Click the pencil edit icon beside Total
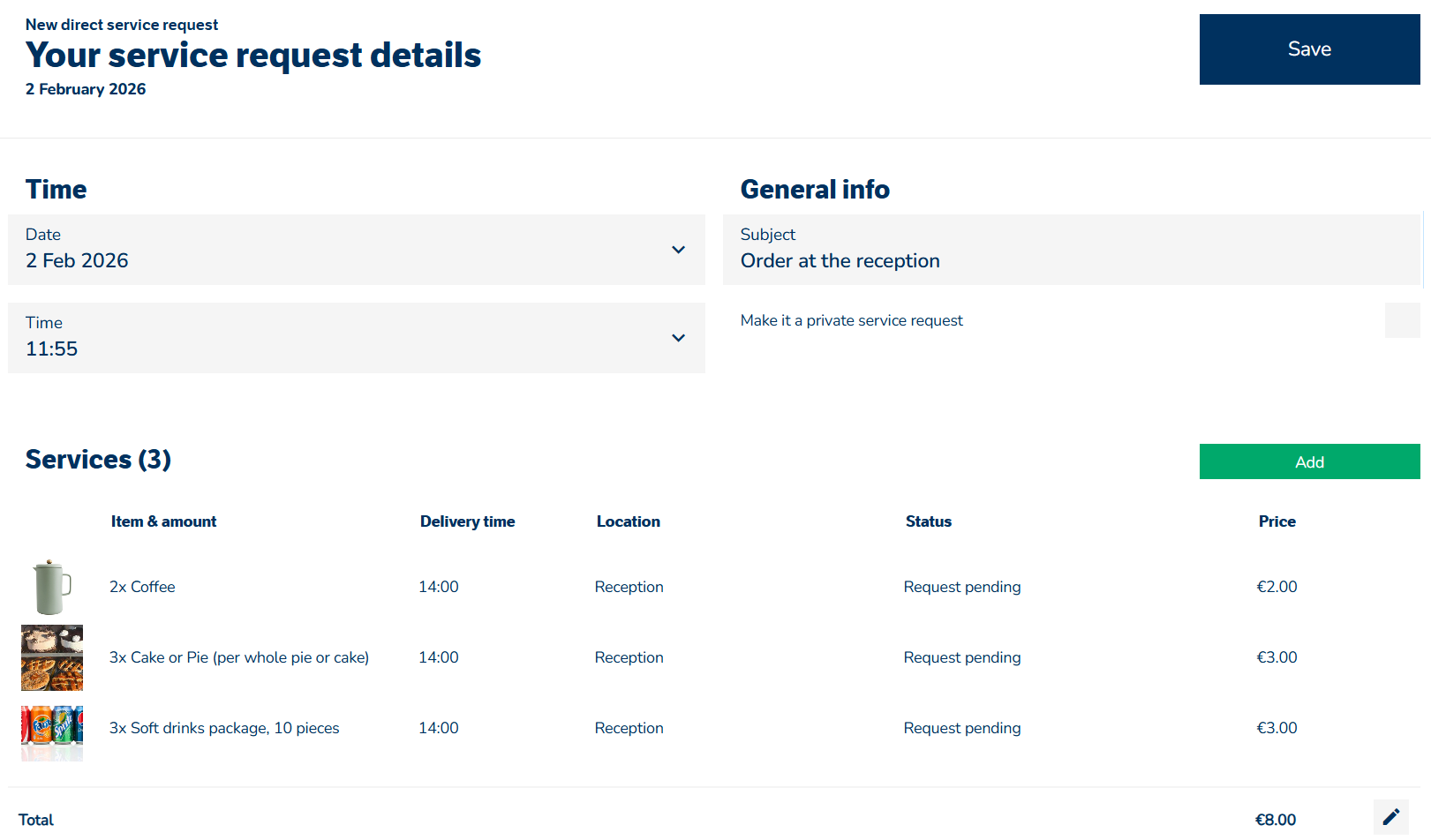Viewport: 1431px width, 840px height. pyautogui.click(x=1390, y=817)
